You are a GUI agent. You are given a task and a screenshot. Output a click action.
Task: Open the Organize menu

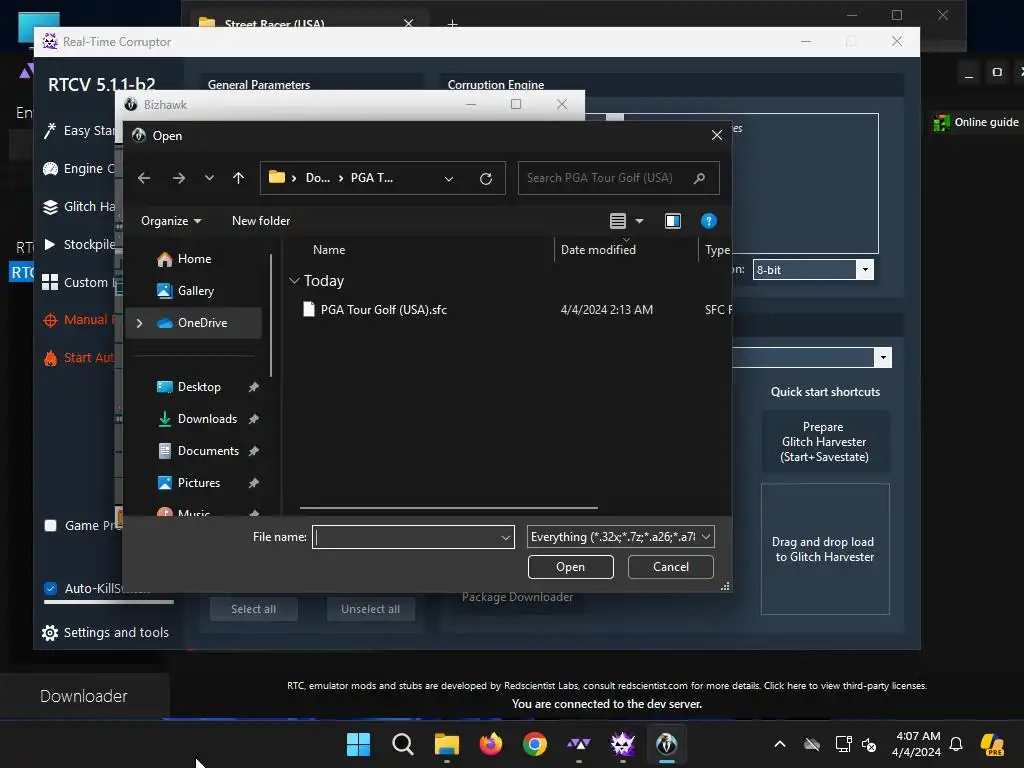(x=171, y=221)
